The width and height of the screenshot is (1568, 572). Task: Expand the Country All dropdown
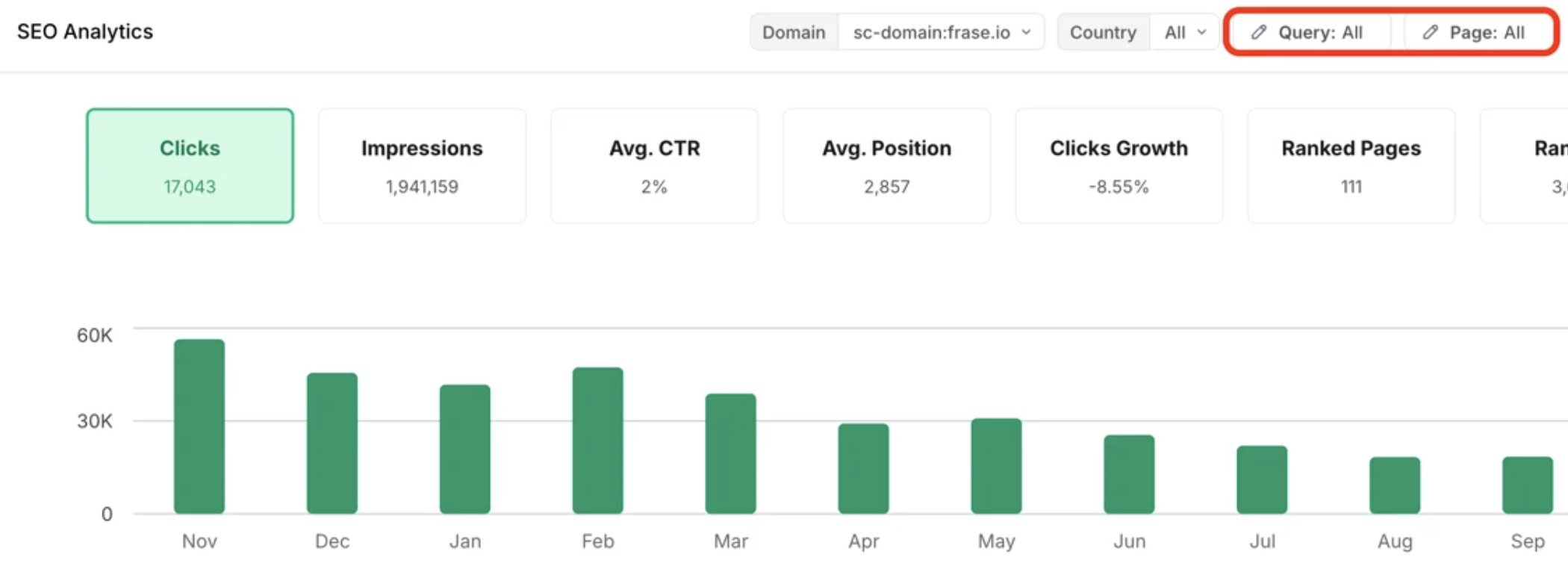coord(1184,32)
